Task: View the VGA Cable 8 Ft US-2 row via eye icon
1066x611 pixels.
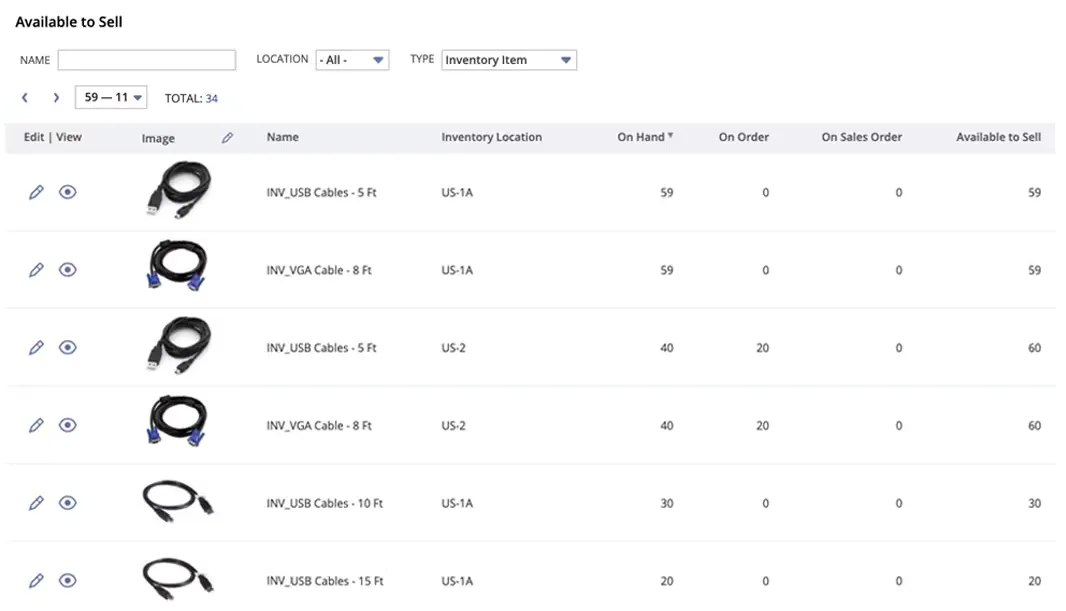Action: (x=67, y=425)
